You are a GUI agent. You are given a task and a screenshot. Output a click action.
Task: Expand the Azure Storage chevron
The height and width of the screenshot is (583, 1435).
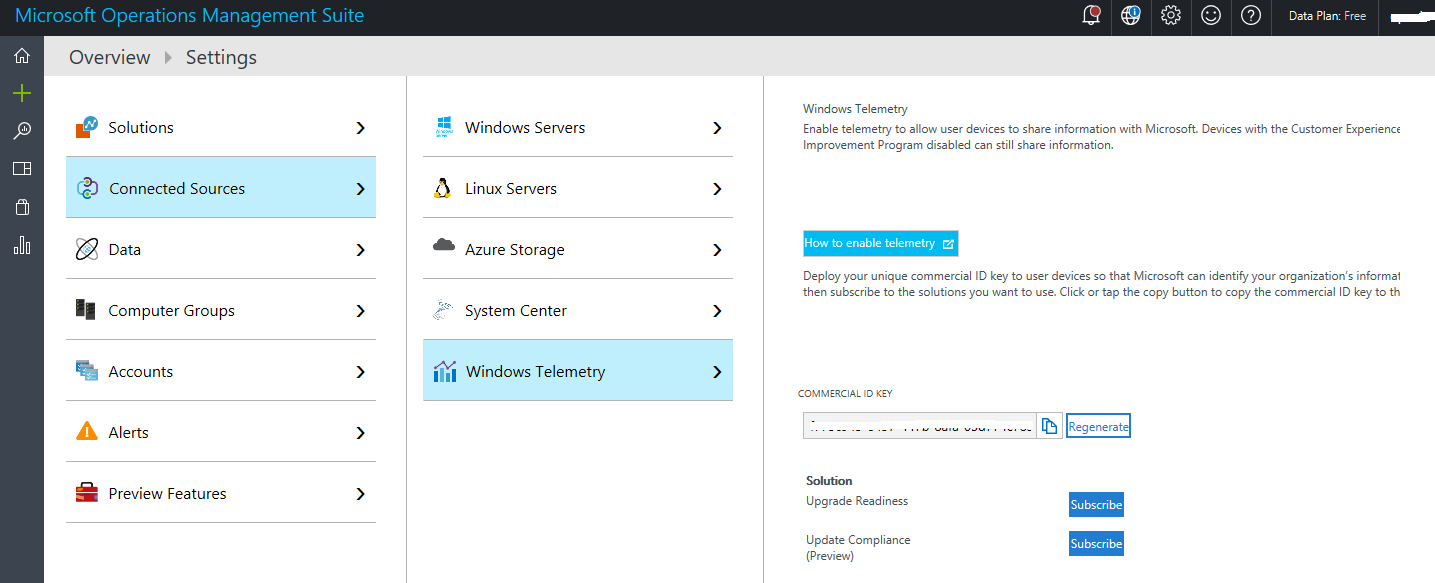(717, 249)
